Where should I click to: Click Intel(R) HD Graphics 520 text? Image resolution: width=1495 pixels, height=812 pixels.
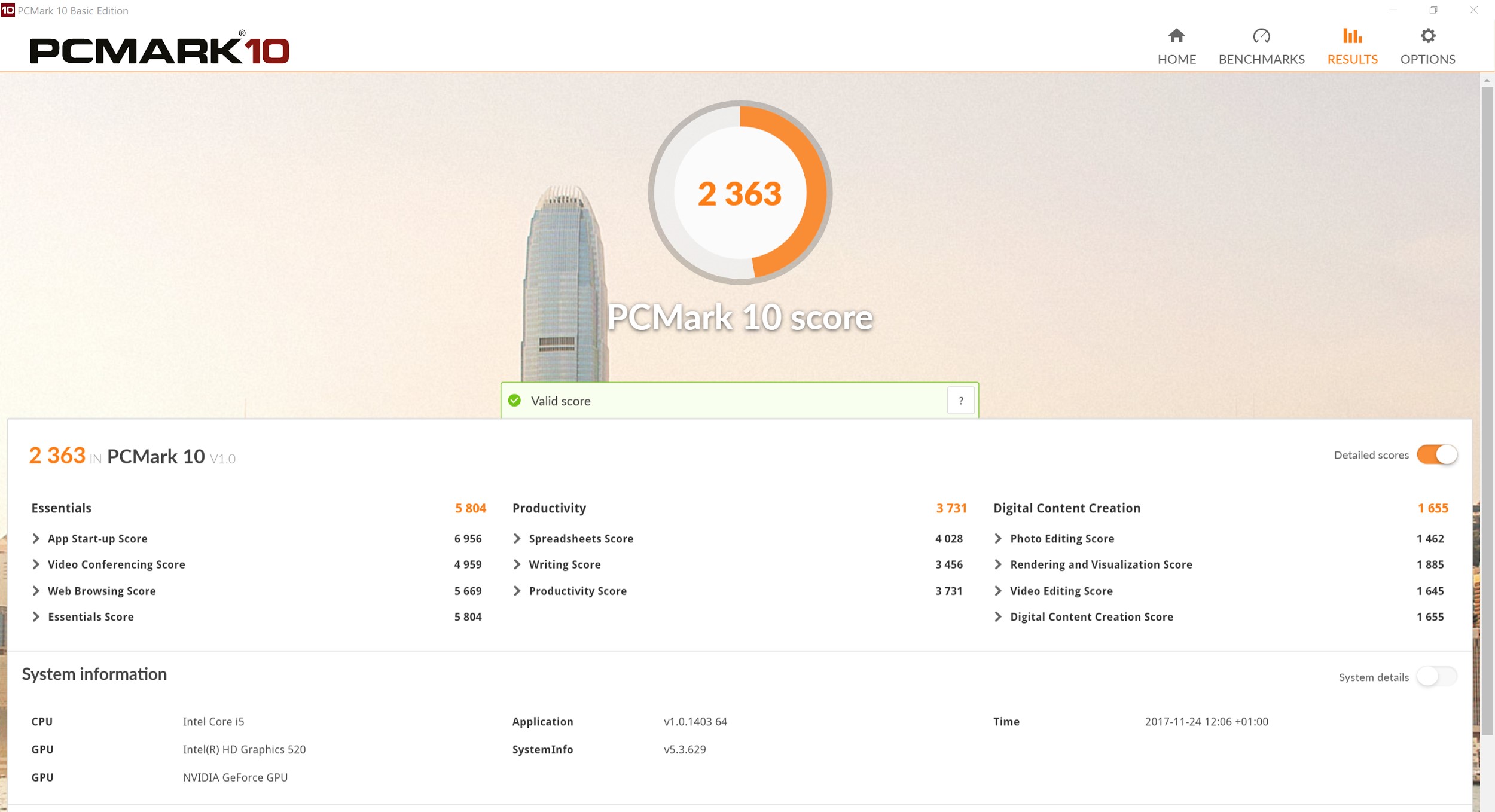[x=244, y=750]
